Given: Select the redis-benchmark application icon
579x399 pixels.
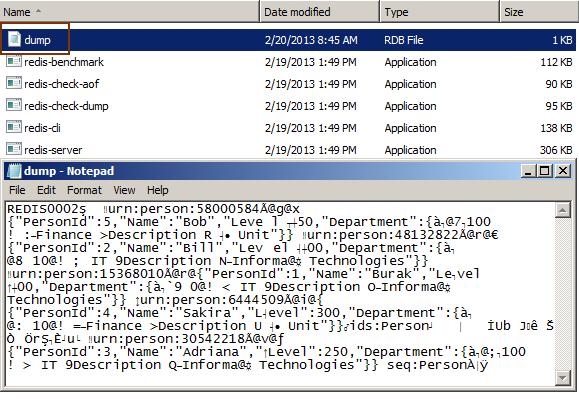Looking at the screenshot, I should [14, 61].
